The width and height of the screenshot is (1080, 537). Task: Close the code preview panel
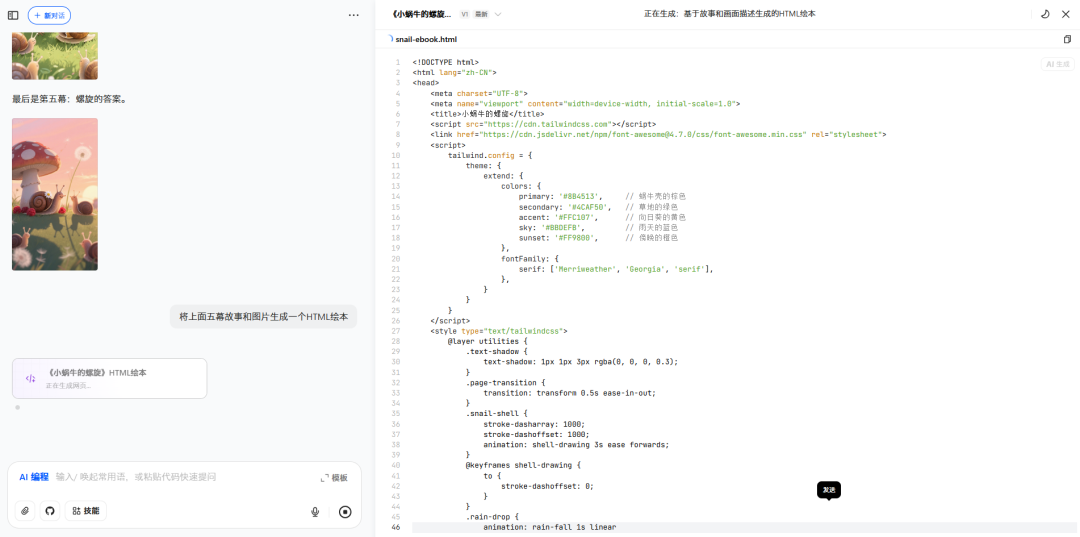tap(1066, 14)
